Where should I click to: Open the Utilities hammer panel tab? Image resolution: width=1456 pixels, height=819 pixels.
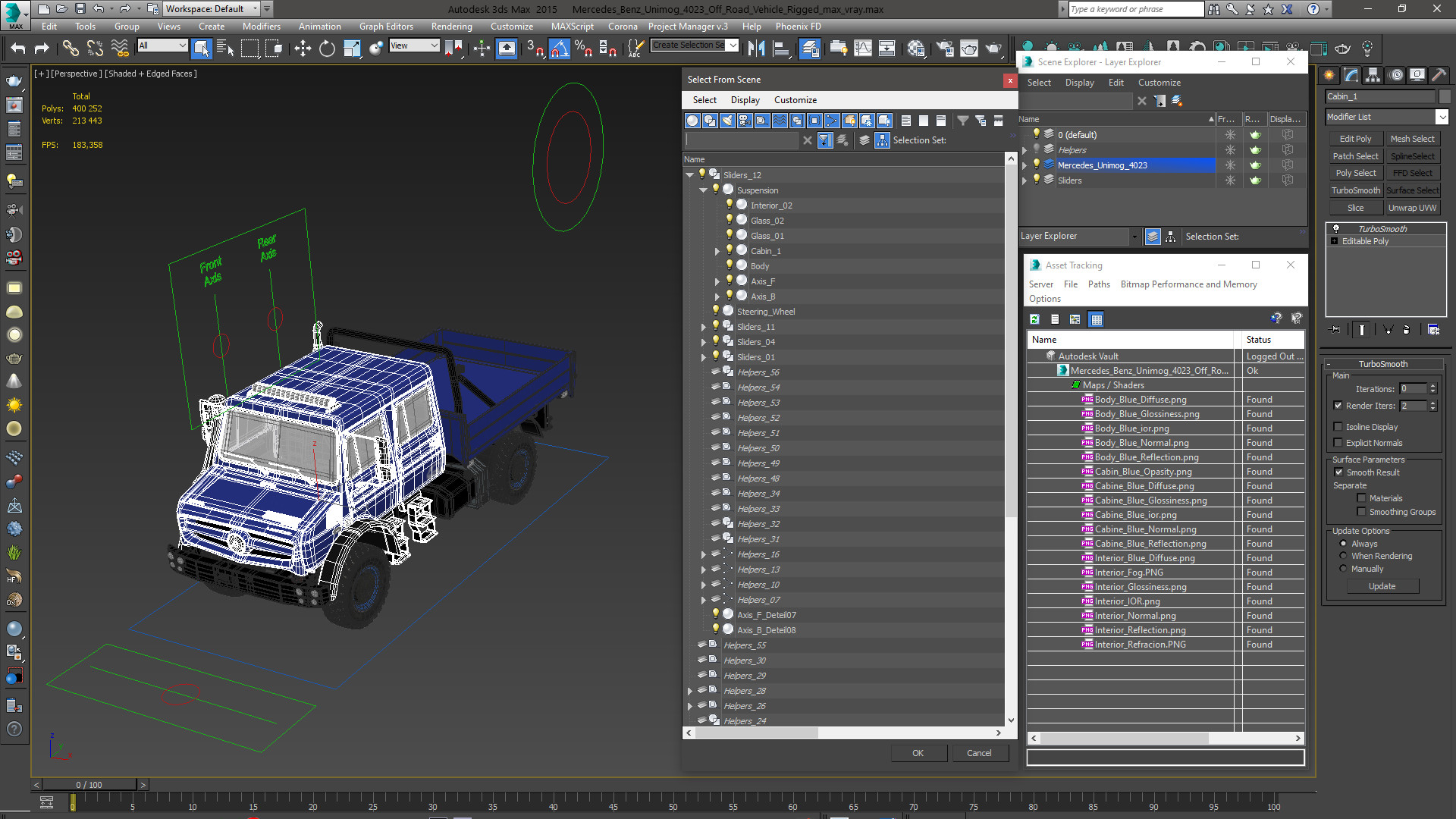point(1439,75)
